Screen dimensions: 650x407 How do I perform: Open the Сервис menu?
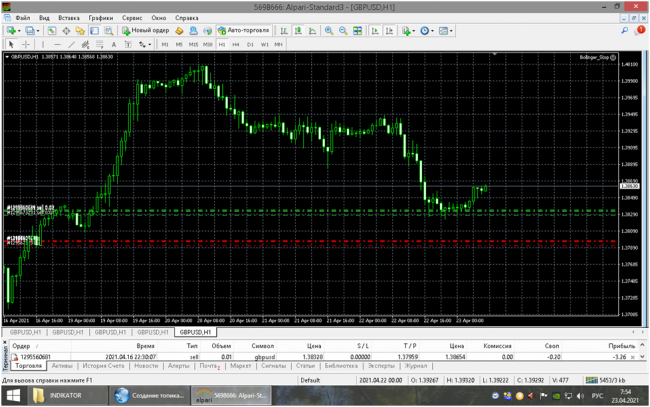point(131,18)
